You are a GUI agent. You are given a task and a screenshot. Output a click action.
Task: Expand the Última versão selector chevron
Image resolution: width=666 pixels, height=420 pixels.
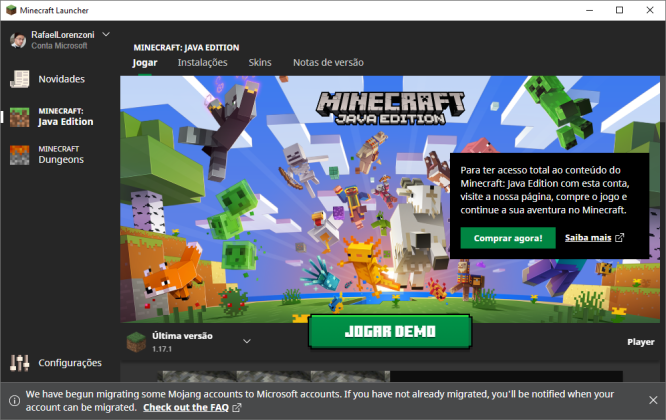[x=247, y=341]
